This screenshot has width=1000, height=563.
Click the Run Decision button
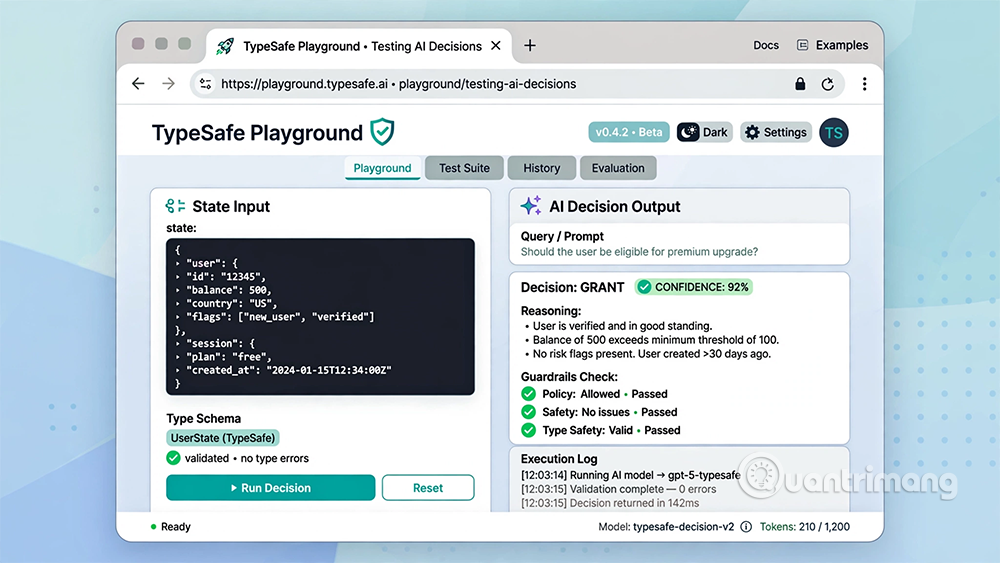pyautogui.click(x=270, y=487)
